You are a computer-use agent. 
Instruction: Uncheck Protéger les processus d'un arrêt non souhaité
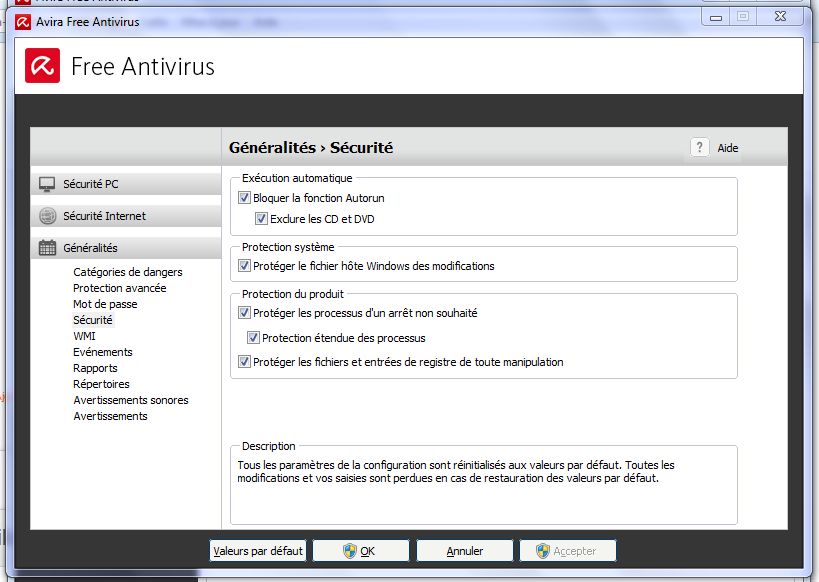click(x=245, y=313)
